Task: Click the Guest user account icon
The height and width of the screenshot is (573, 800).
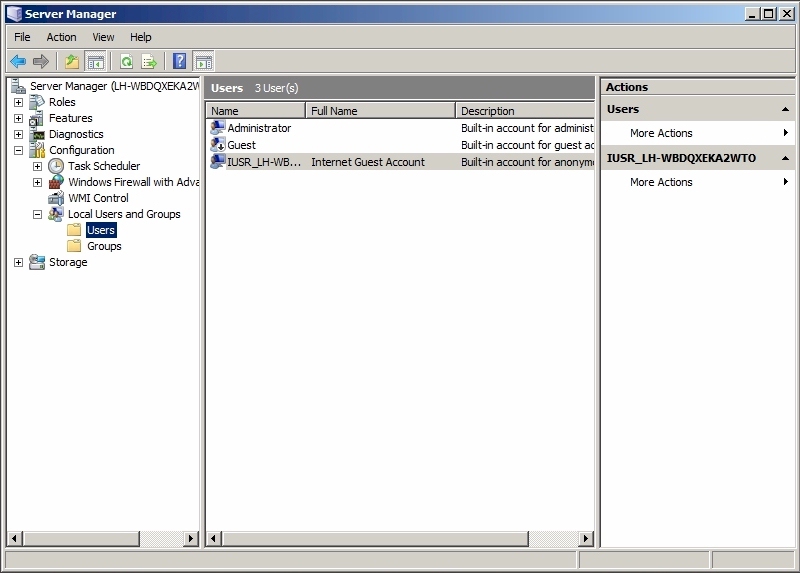Action: pos(218,144)
